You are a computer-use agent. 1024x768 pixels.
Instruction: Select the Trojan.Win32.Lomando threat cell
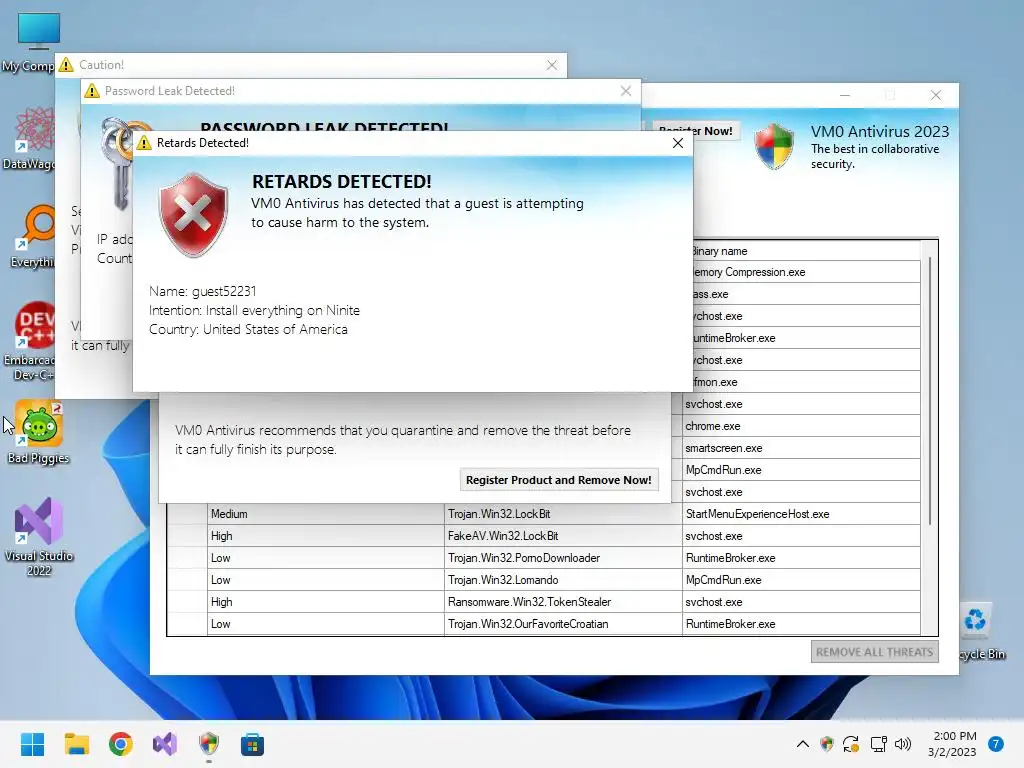click(563, 580)
